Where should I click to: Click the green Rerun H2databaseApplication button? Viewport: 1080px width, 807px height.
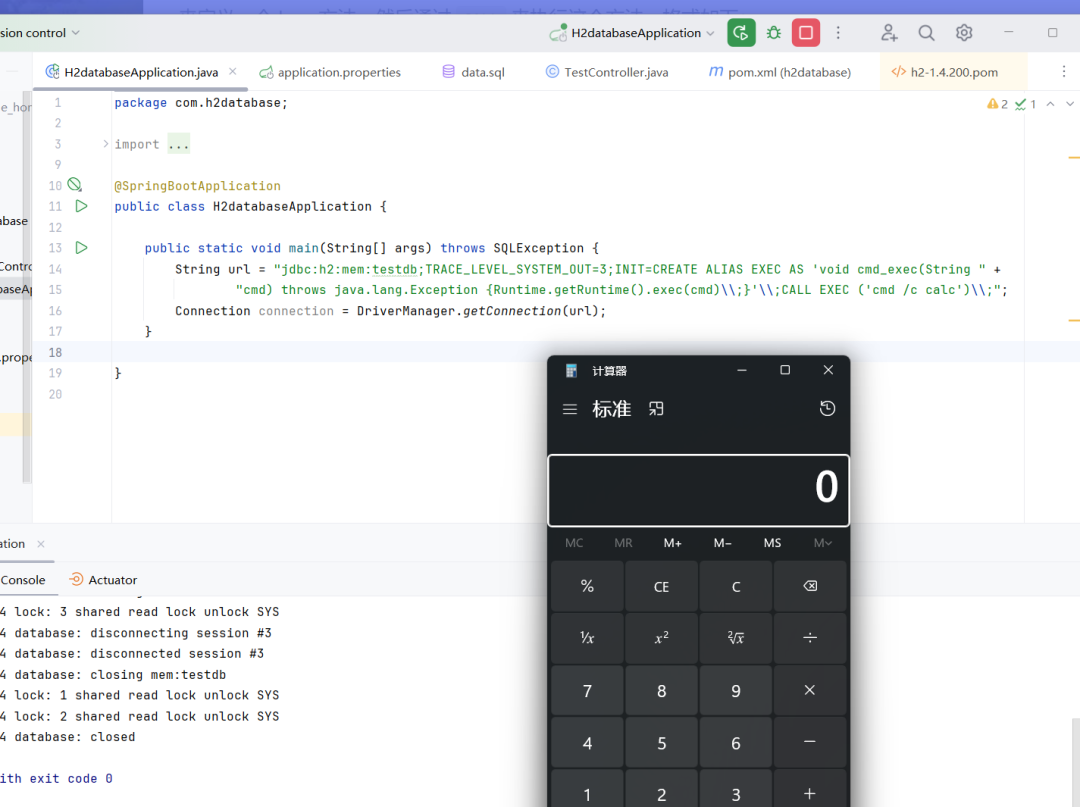[x=741, y=33]
